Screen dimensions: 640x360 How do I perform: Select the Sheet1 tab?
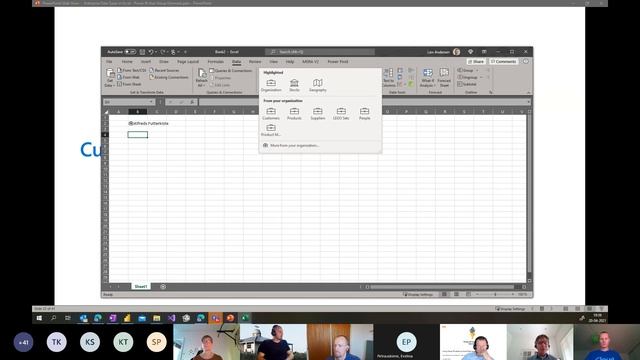pos(141,287)
